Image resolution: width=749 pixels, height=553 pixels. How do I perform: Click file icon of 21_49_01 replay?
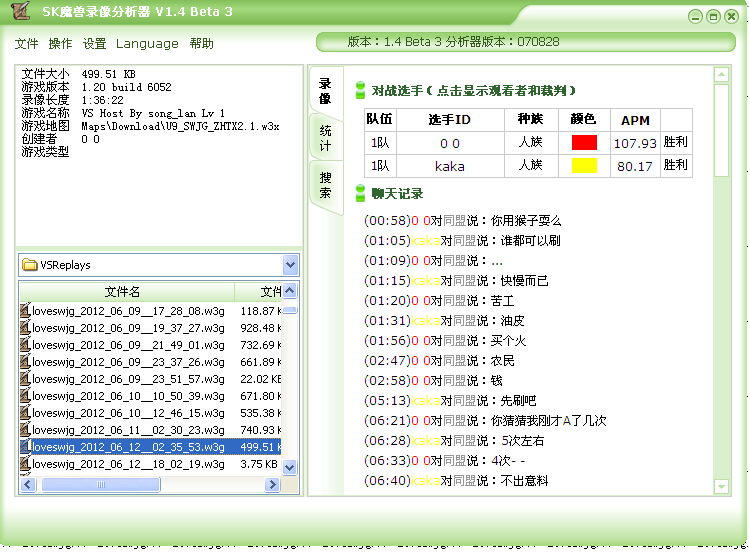pyautogui.click(x=25, y=344)
